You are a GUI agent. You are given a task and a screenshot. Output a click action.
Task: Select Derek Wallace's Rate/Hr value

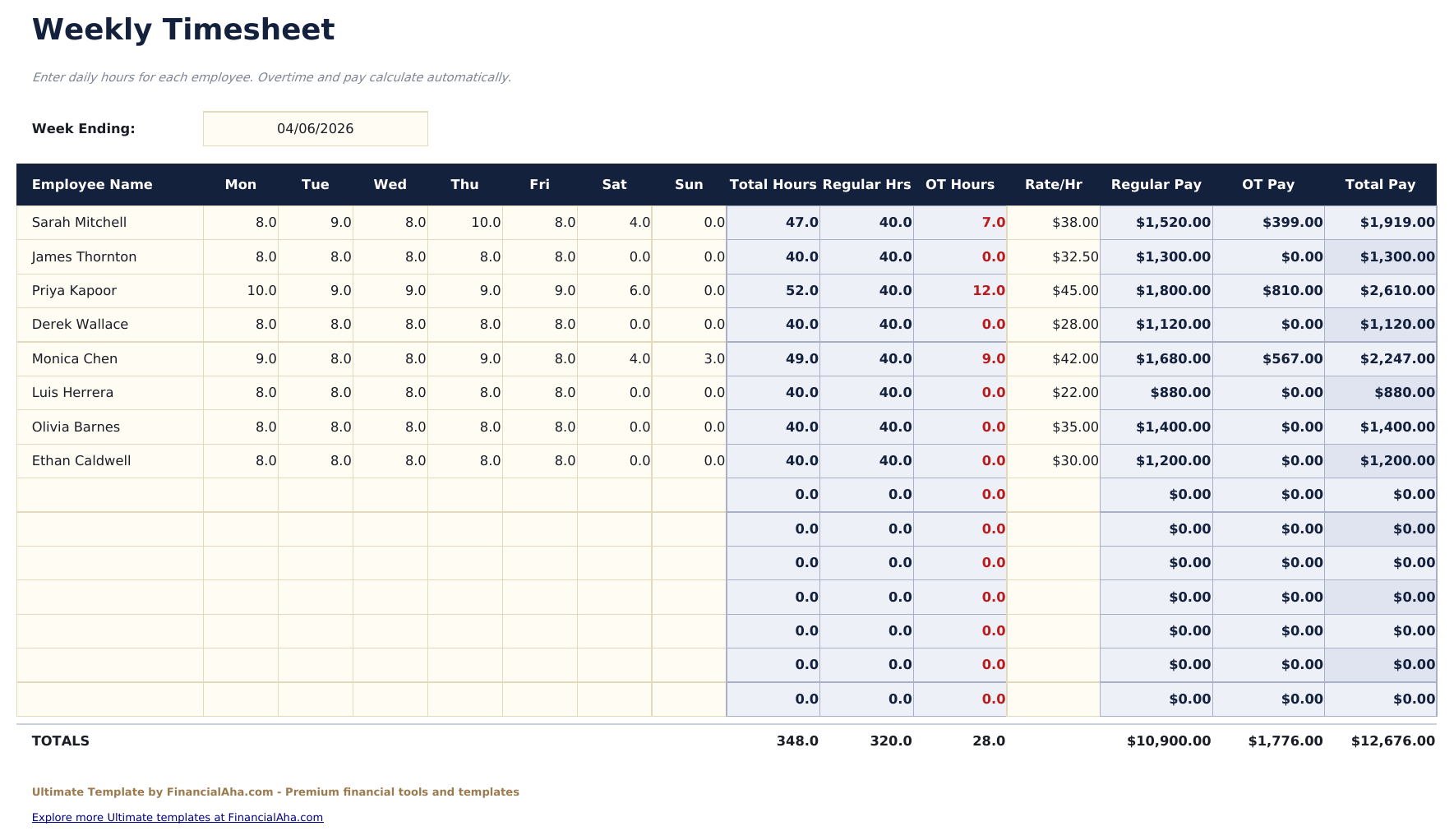tap(1053, 324)
